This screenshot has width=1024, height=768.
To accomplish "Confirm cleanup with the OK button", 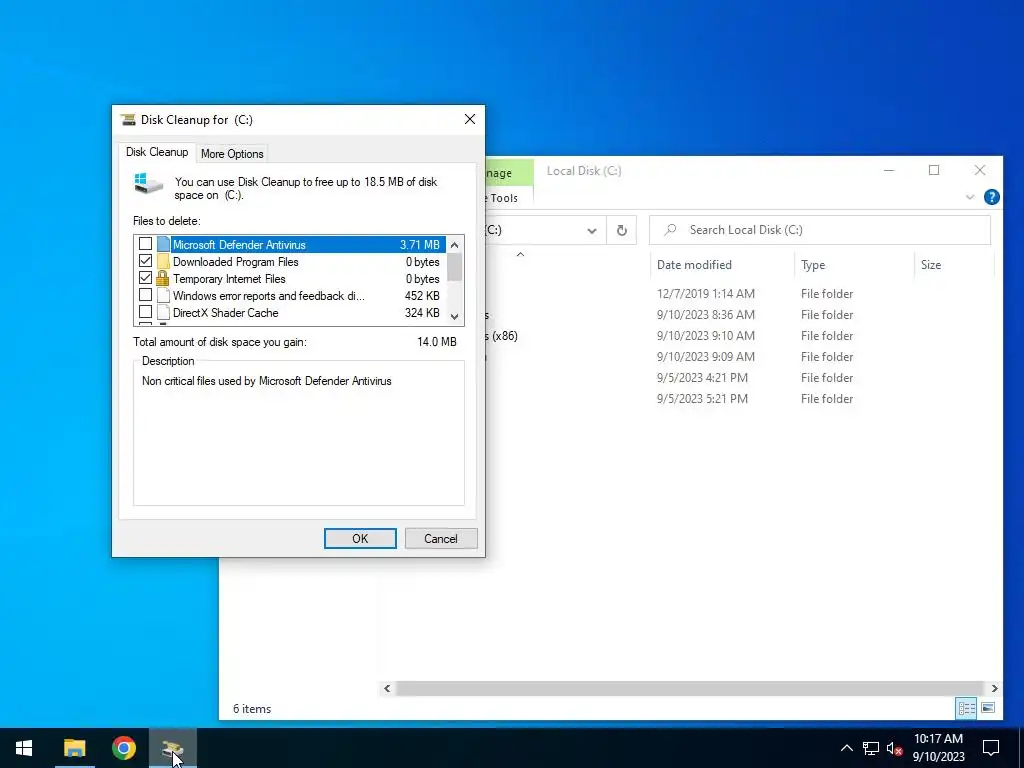I will 360,538.
